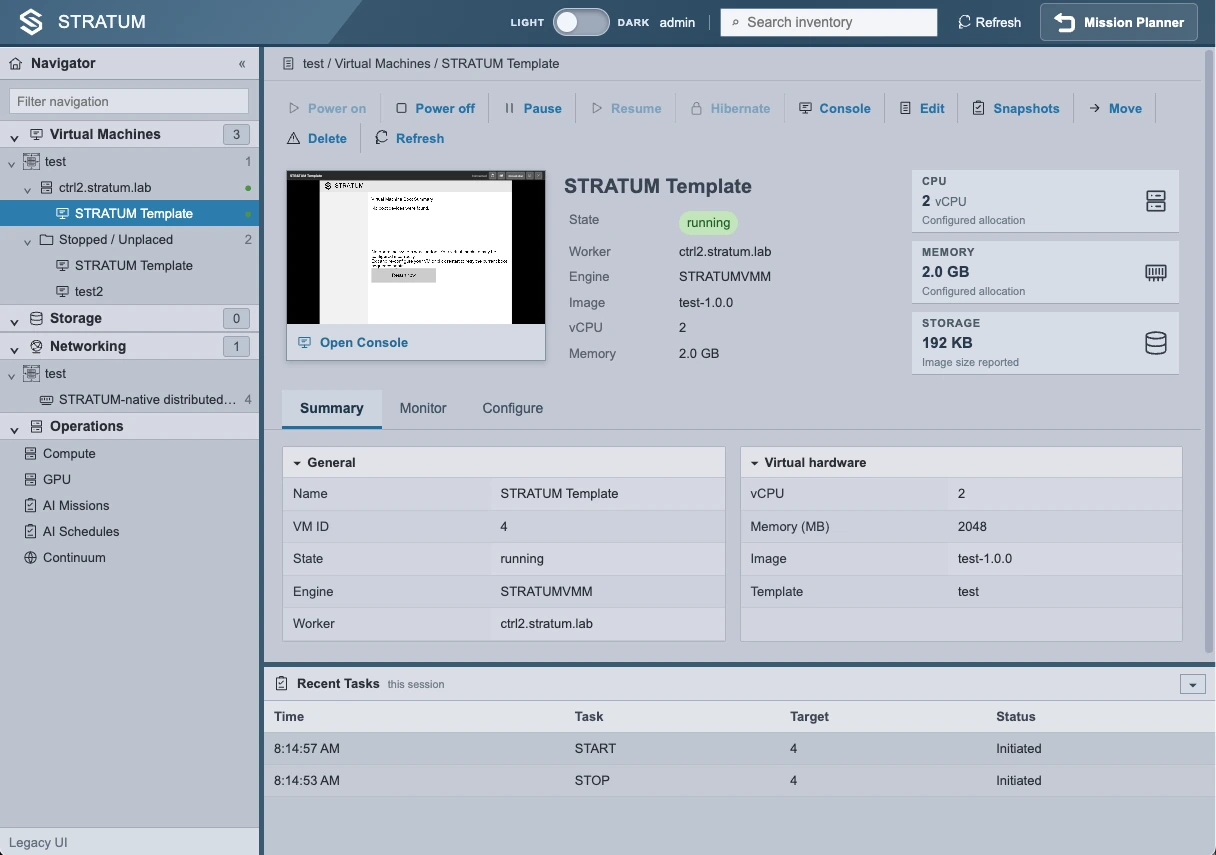Click the Storage section disk icon

36,318
